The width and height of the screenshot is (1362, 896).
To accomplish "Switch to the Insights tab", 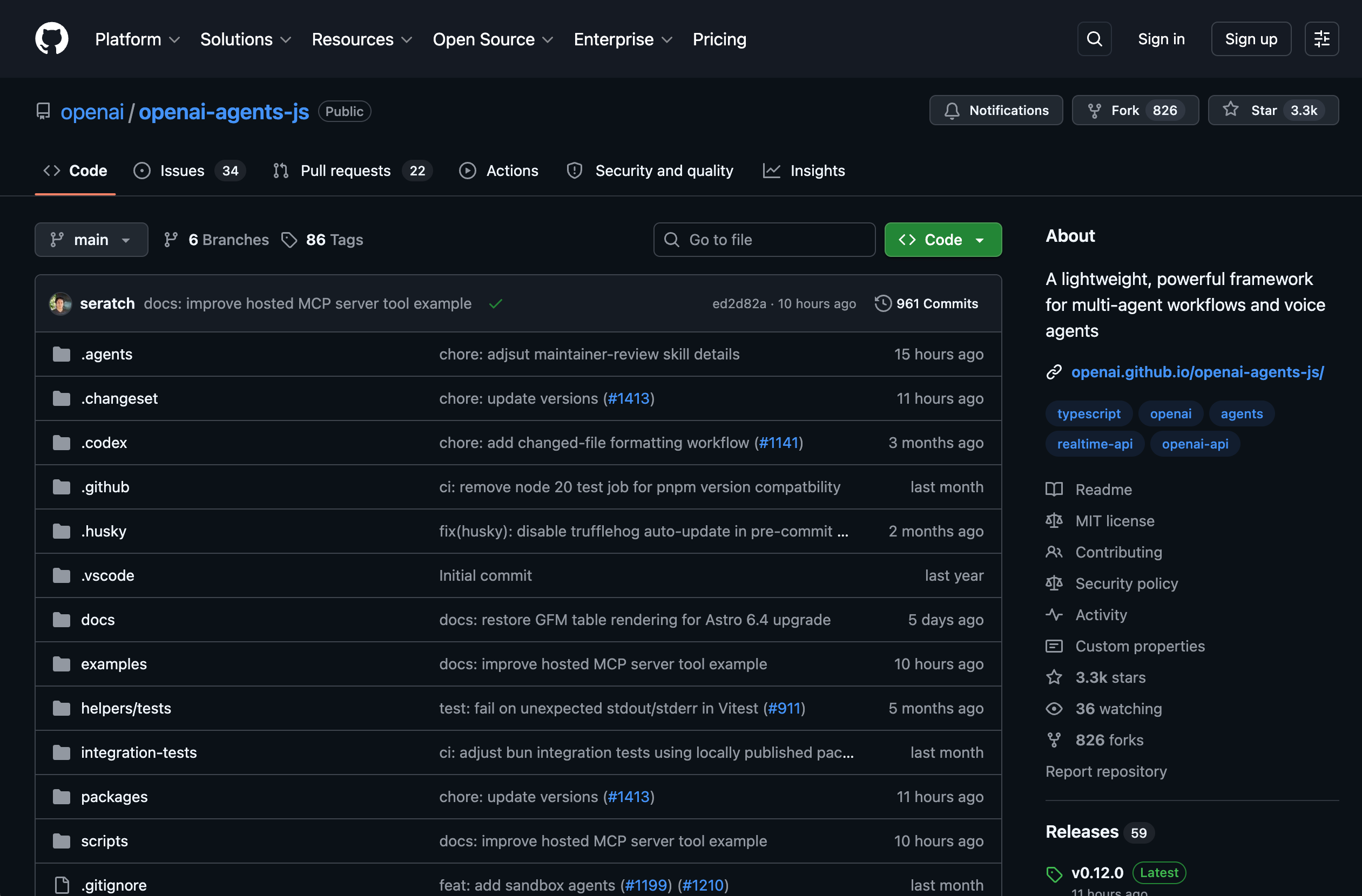I will [804, 171].
